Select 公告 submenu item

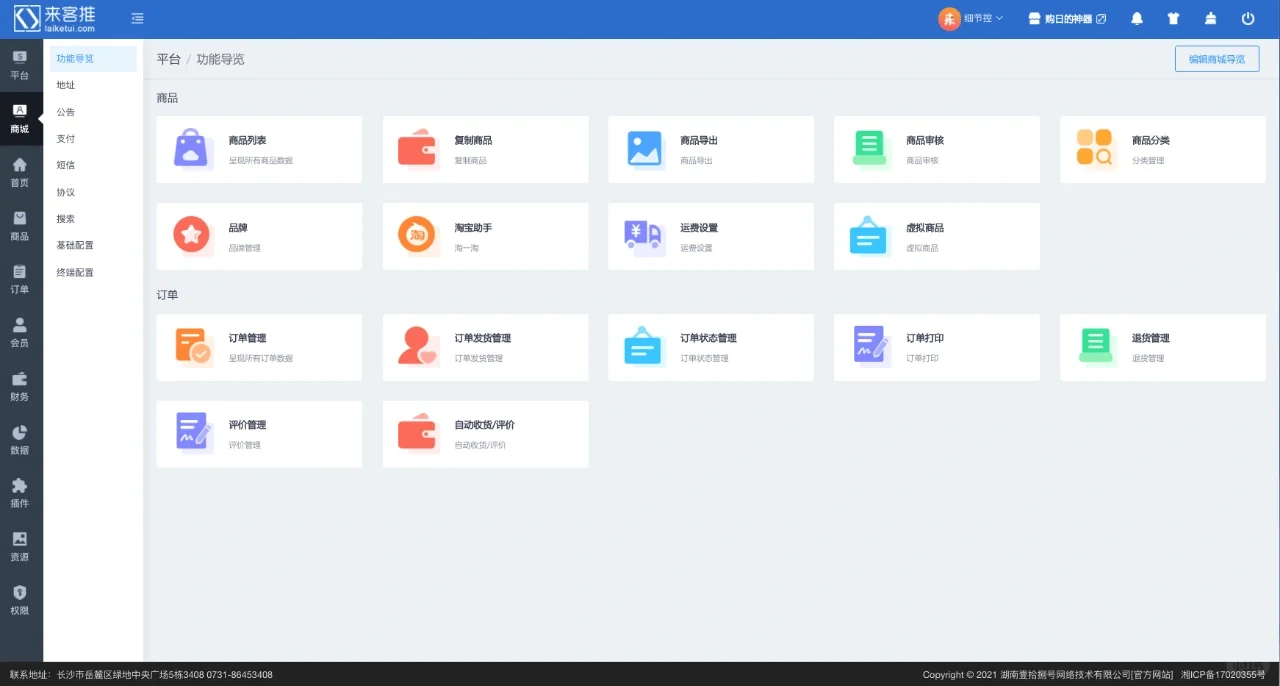pos(93,112)
